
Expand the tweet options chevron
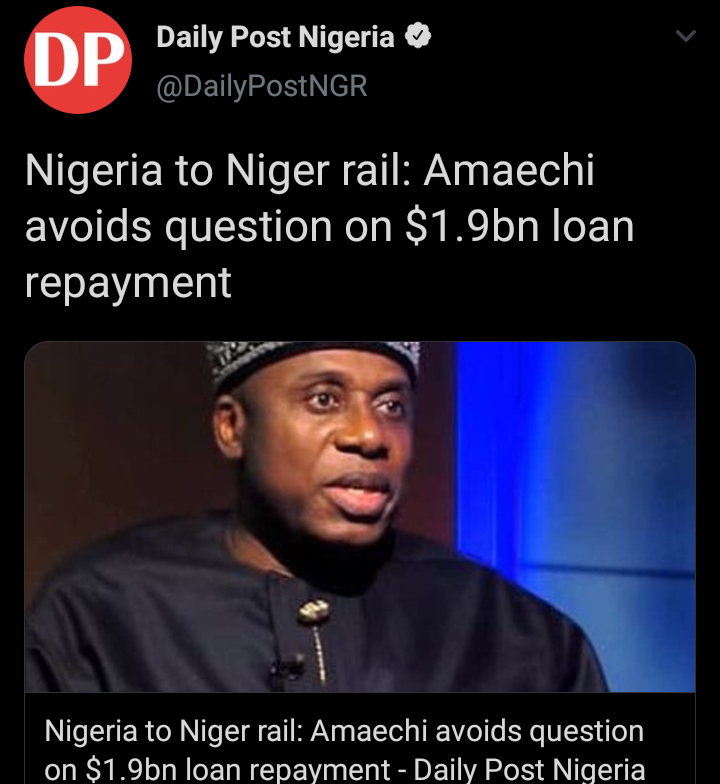pyautogui.click(x=686, y=36)
